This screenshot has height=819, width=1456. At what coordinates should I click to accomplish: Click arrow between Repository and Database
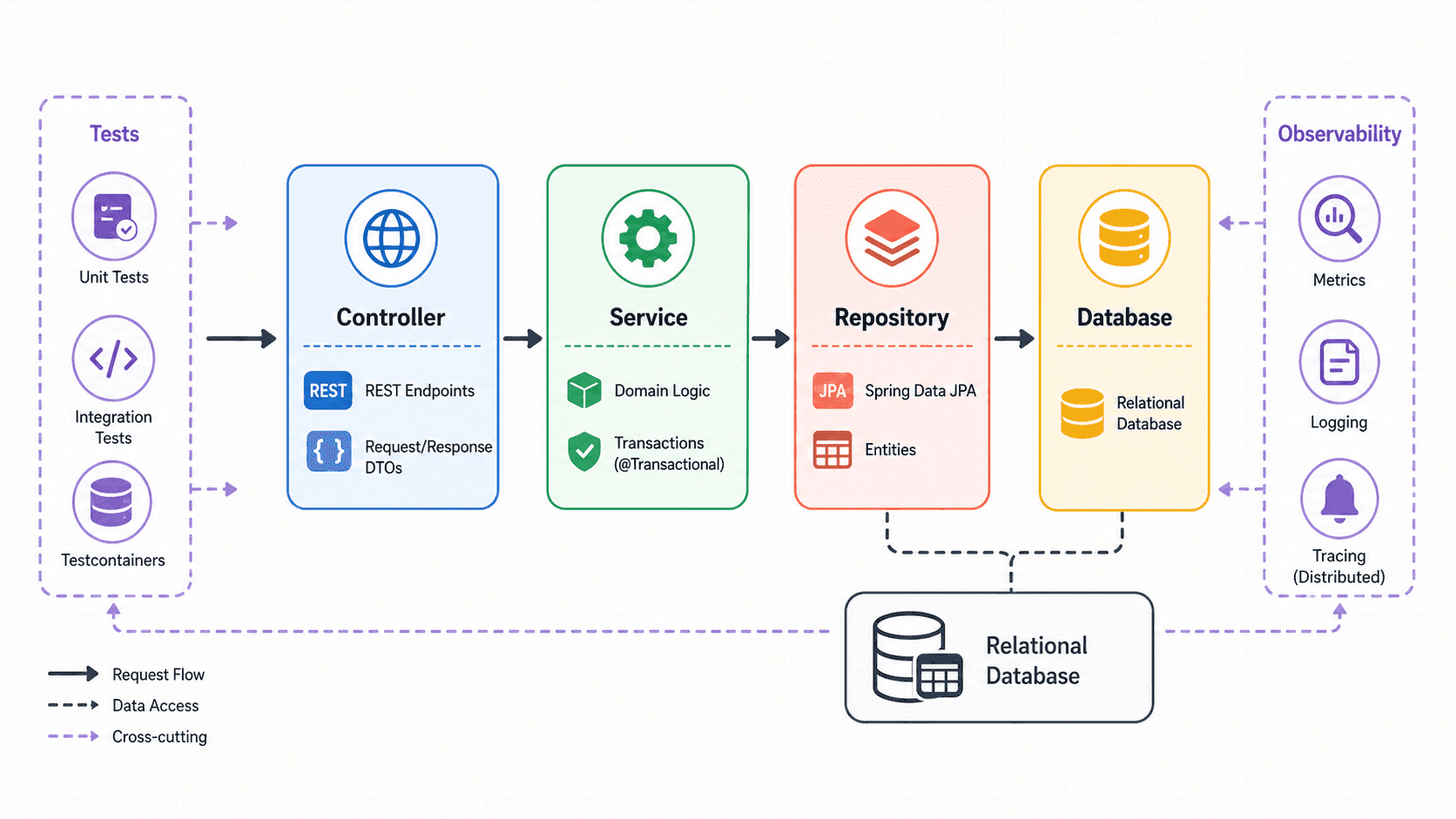tap(1014, 339)
